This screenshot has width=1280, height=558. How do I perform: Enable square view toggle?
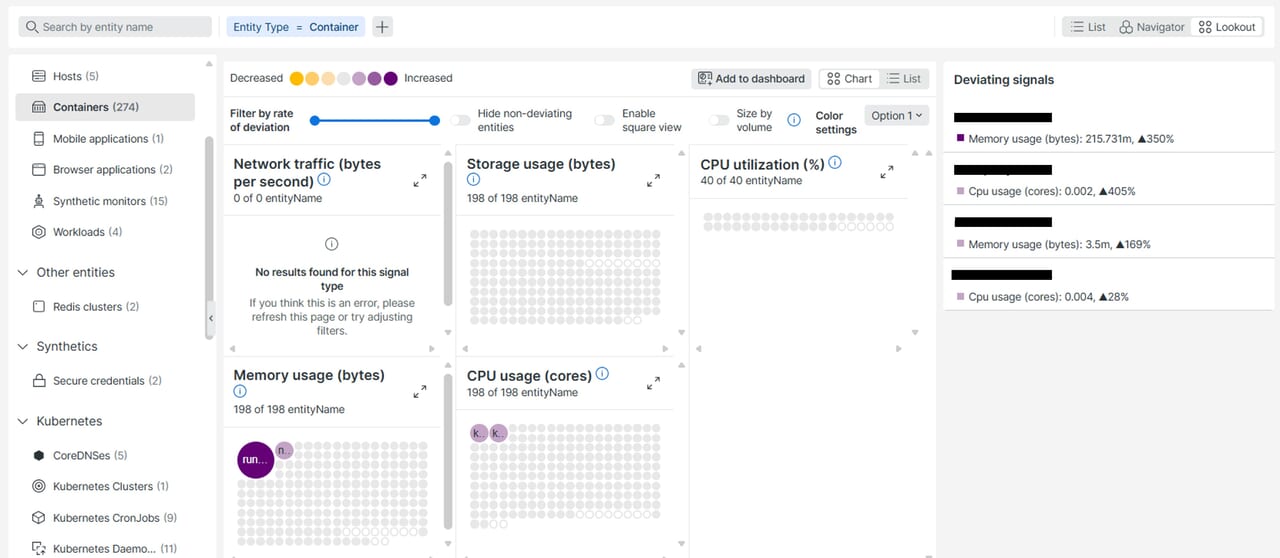[x=604, y=120]
